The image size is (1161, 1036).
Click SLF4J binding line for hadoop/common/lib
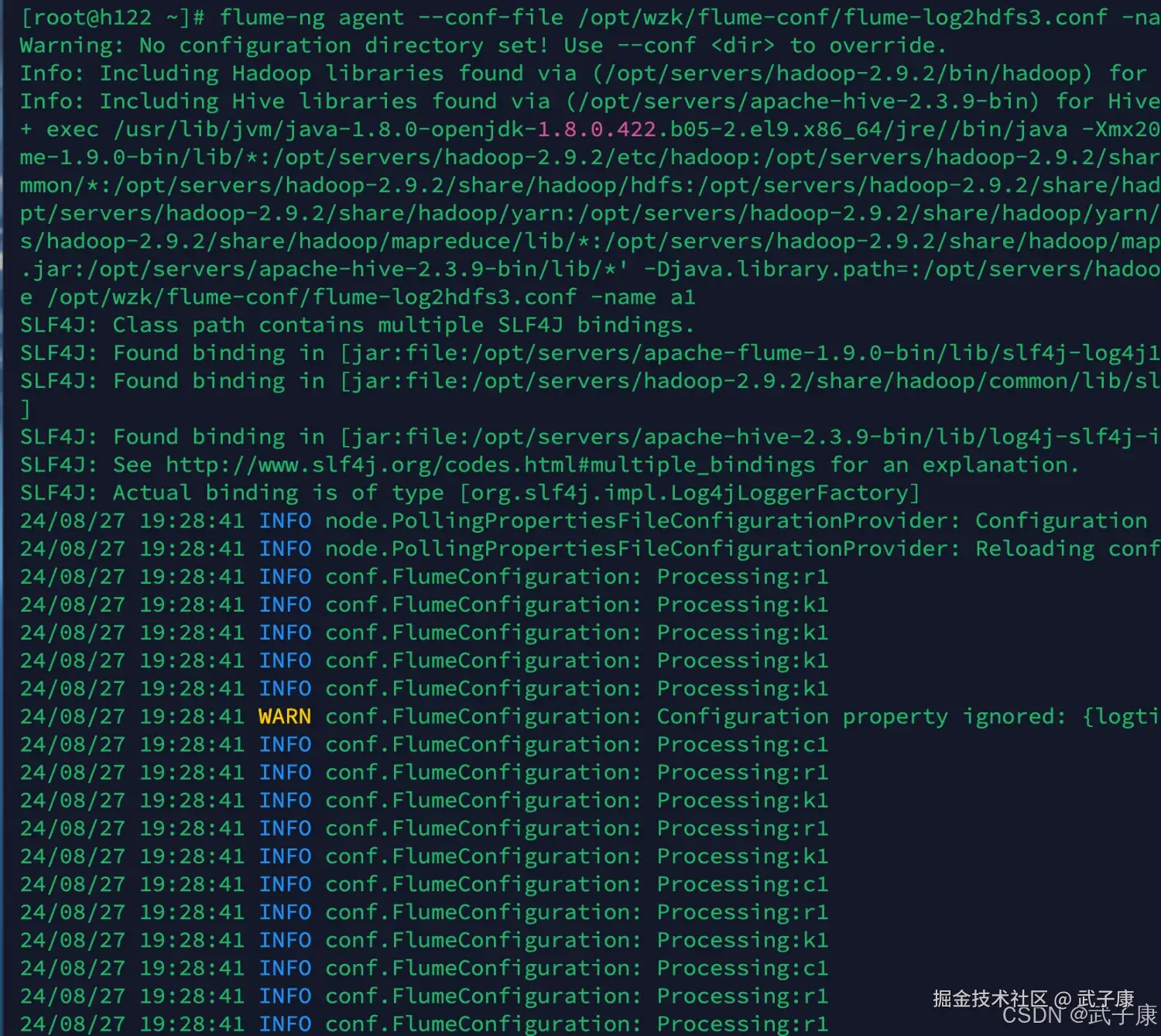pyautogui.click(x=590, y=381)
